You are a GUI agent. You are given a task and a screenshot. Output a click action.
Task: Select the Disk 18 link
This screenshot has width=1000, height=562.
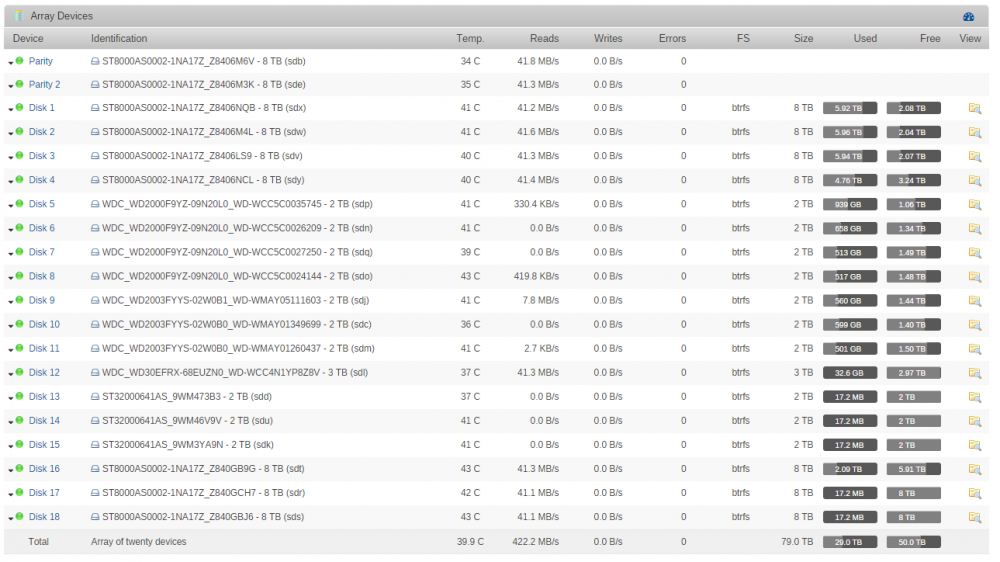[x=44, y=517]
